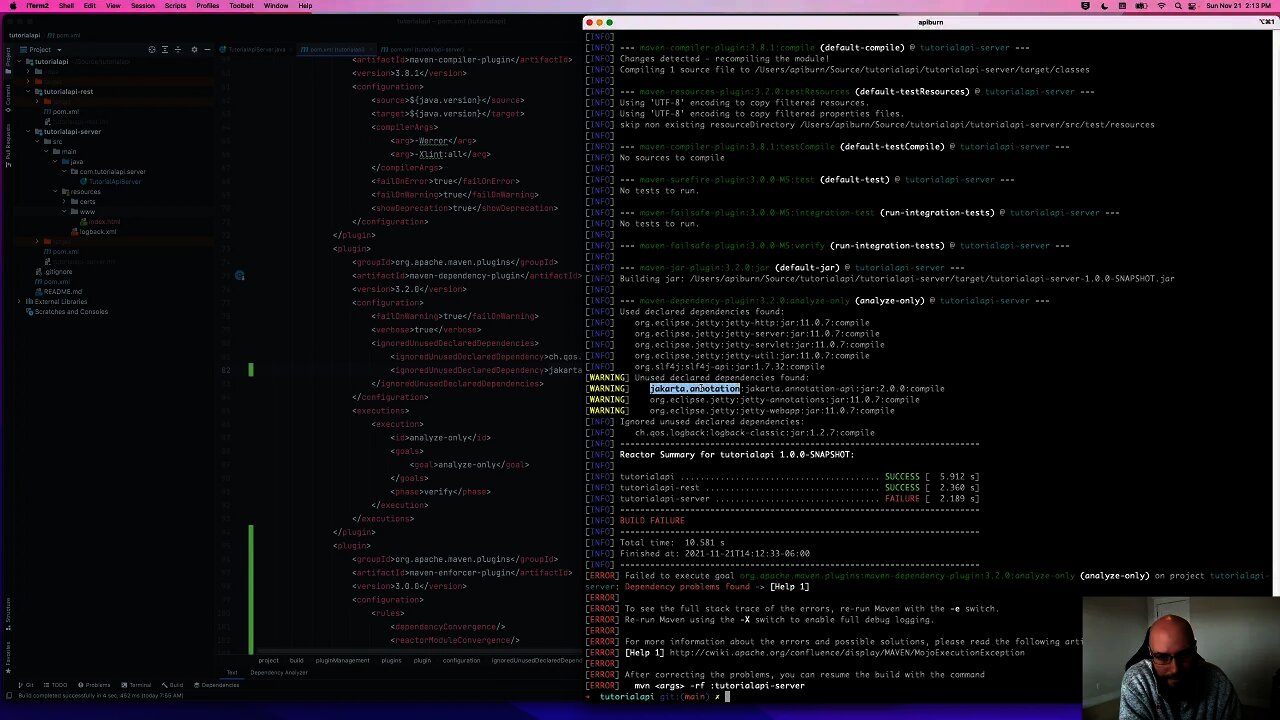Expand the External Libraries node
The height and width of the screenshot is (720, 1280).
(x=19, y=301)
